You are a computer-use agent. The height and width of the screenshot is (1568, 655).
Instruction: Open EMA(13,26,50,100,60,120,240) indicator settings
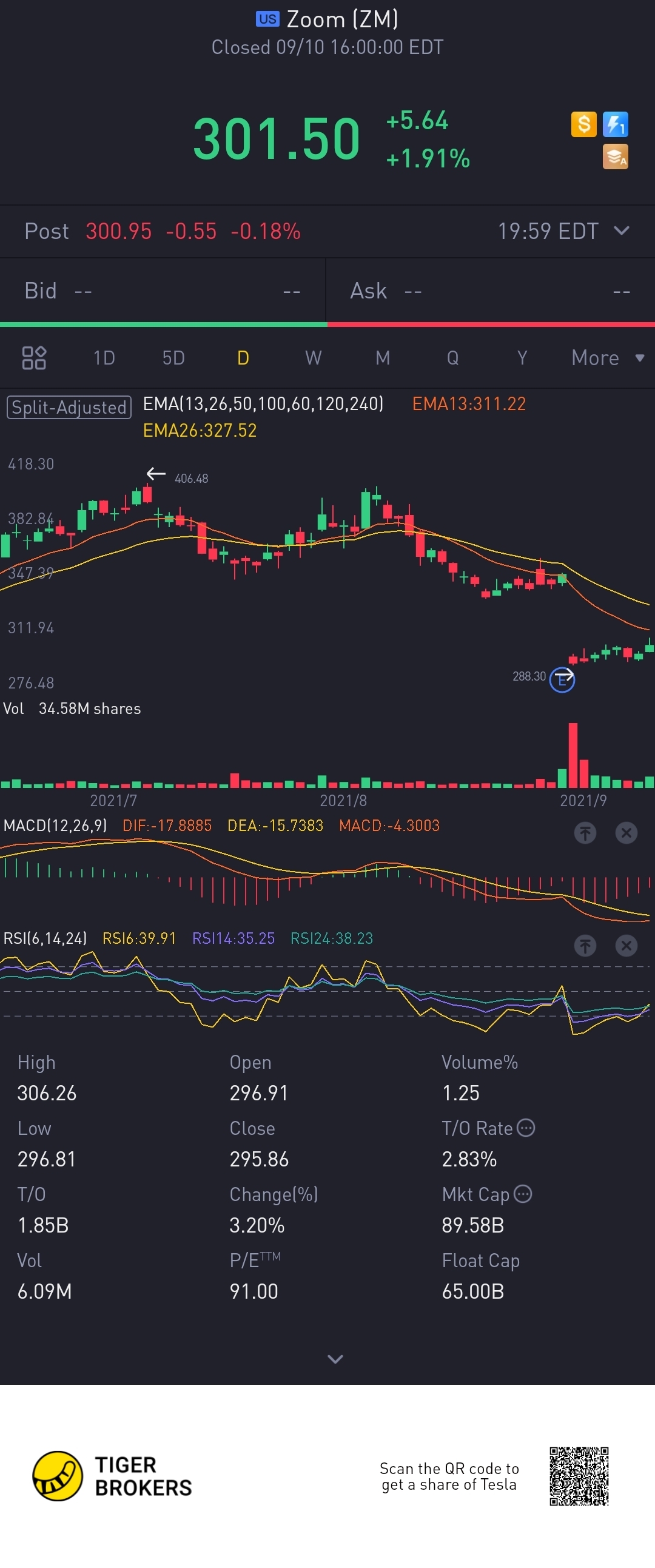coord(263,403)
